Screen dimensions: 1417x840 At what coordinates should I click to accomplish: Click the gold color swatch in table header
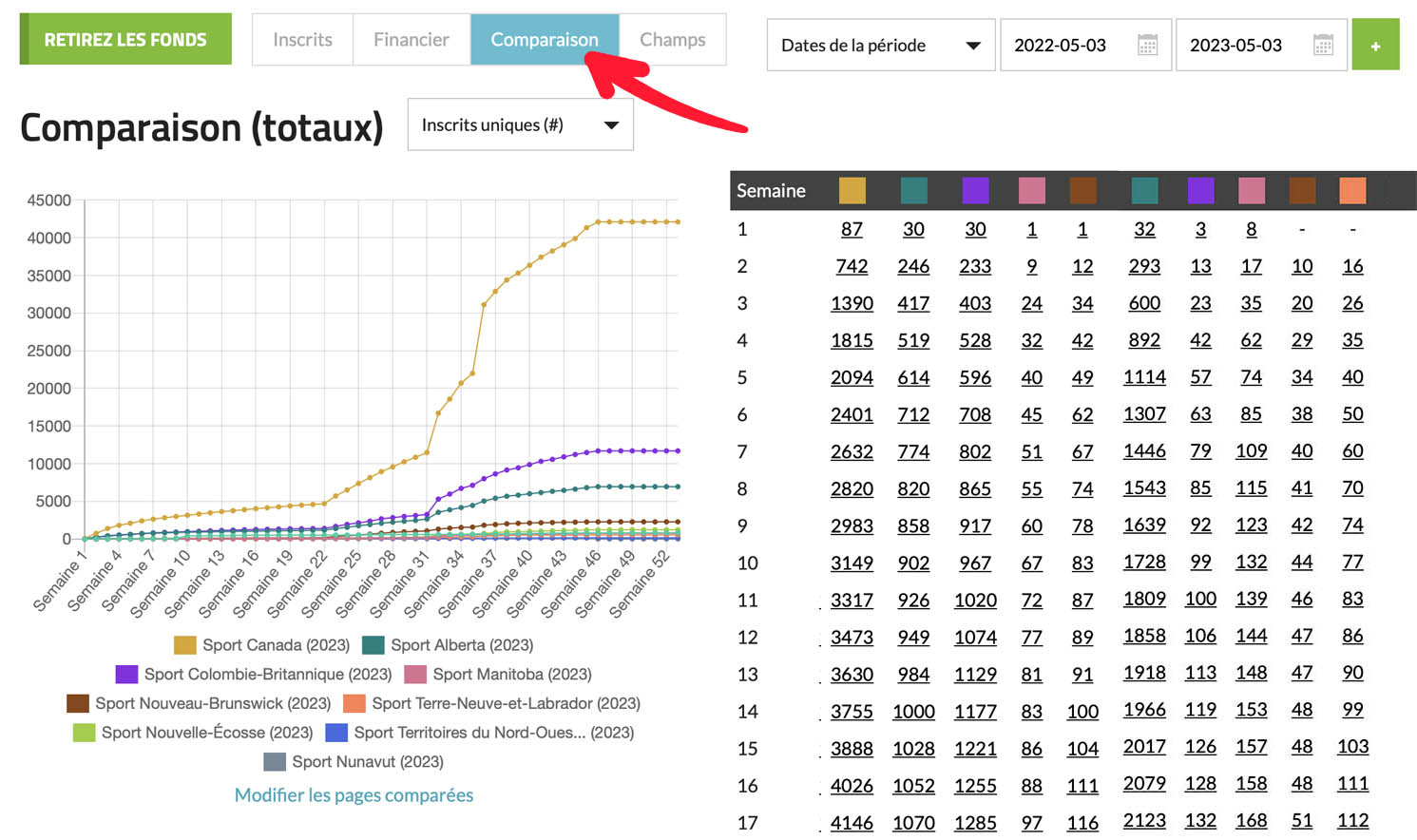(x=852, y=191)
